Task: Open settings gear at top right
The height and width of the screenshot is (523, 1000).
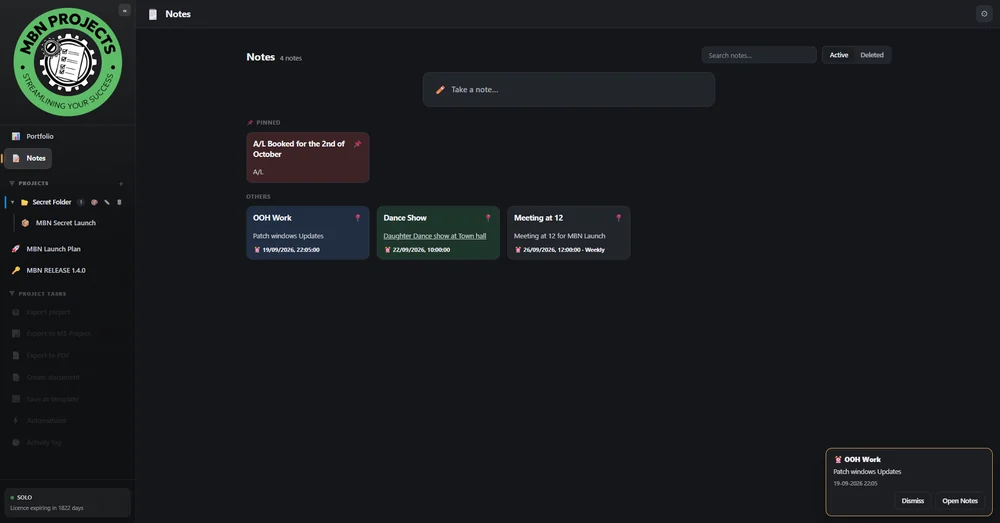Action: click(984, 13)
